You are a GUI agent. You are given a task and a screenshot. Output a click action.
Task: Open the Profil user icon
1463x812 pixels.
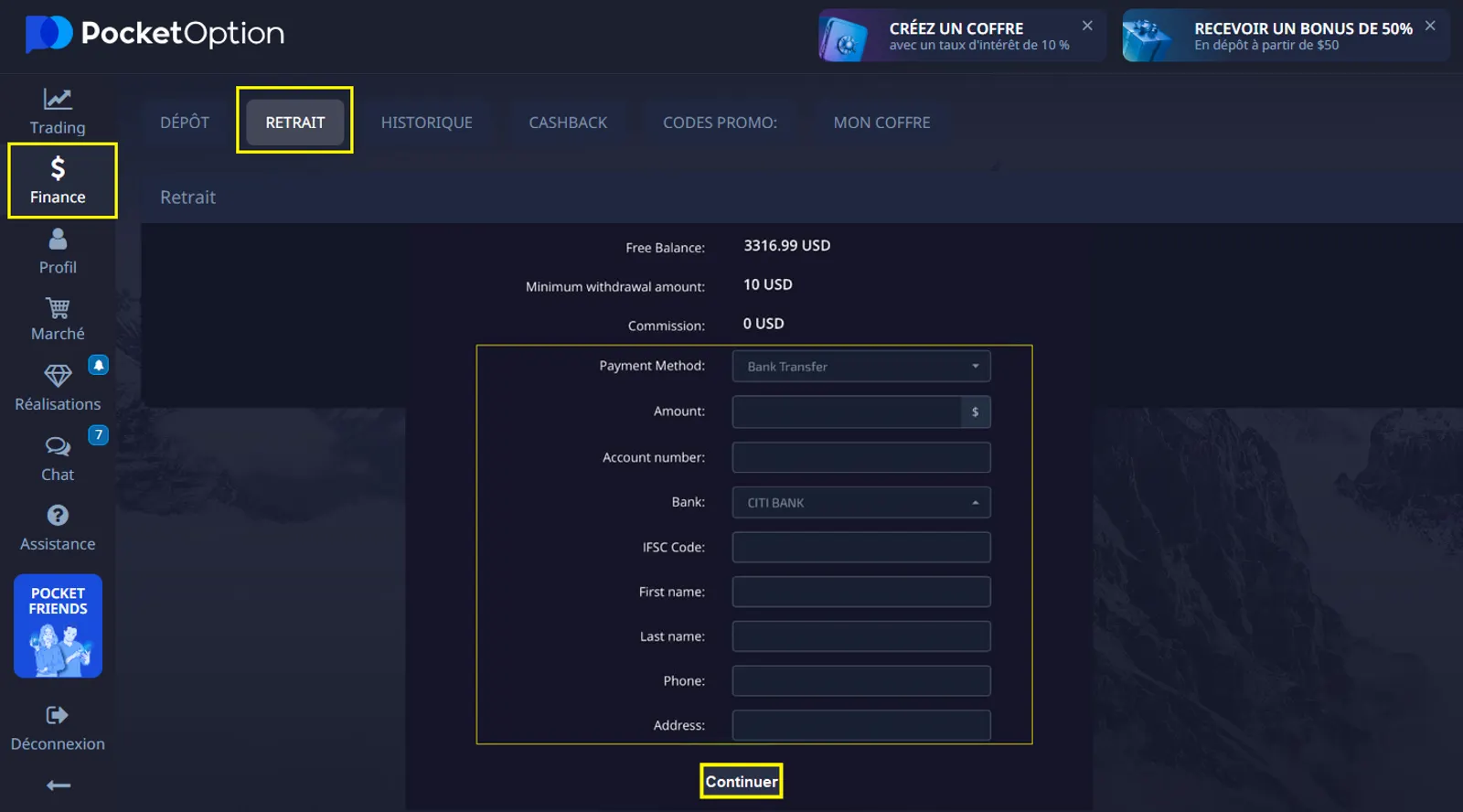pos(58,240)
